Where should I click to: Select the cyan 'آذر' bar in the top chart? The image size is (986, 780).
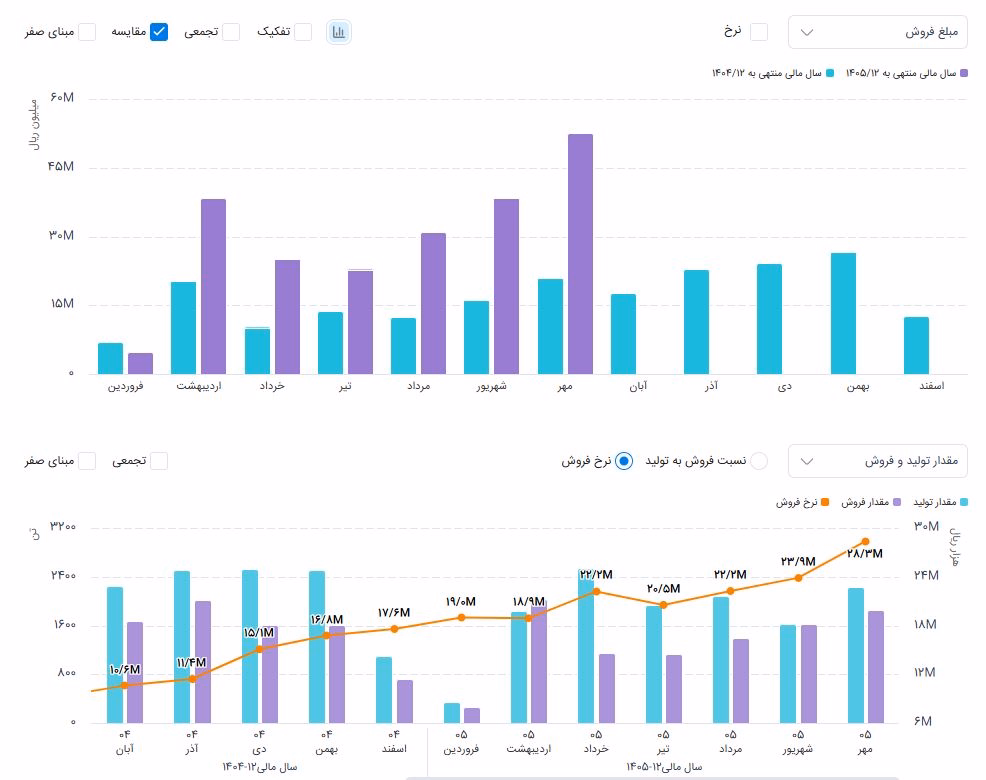[x=697, y=322]
